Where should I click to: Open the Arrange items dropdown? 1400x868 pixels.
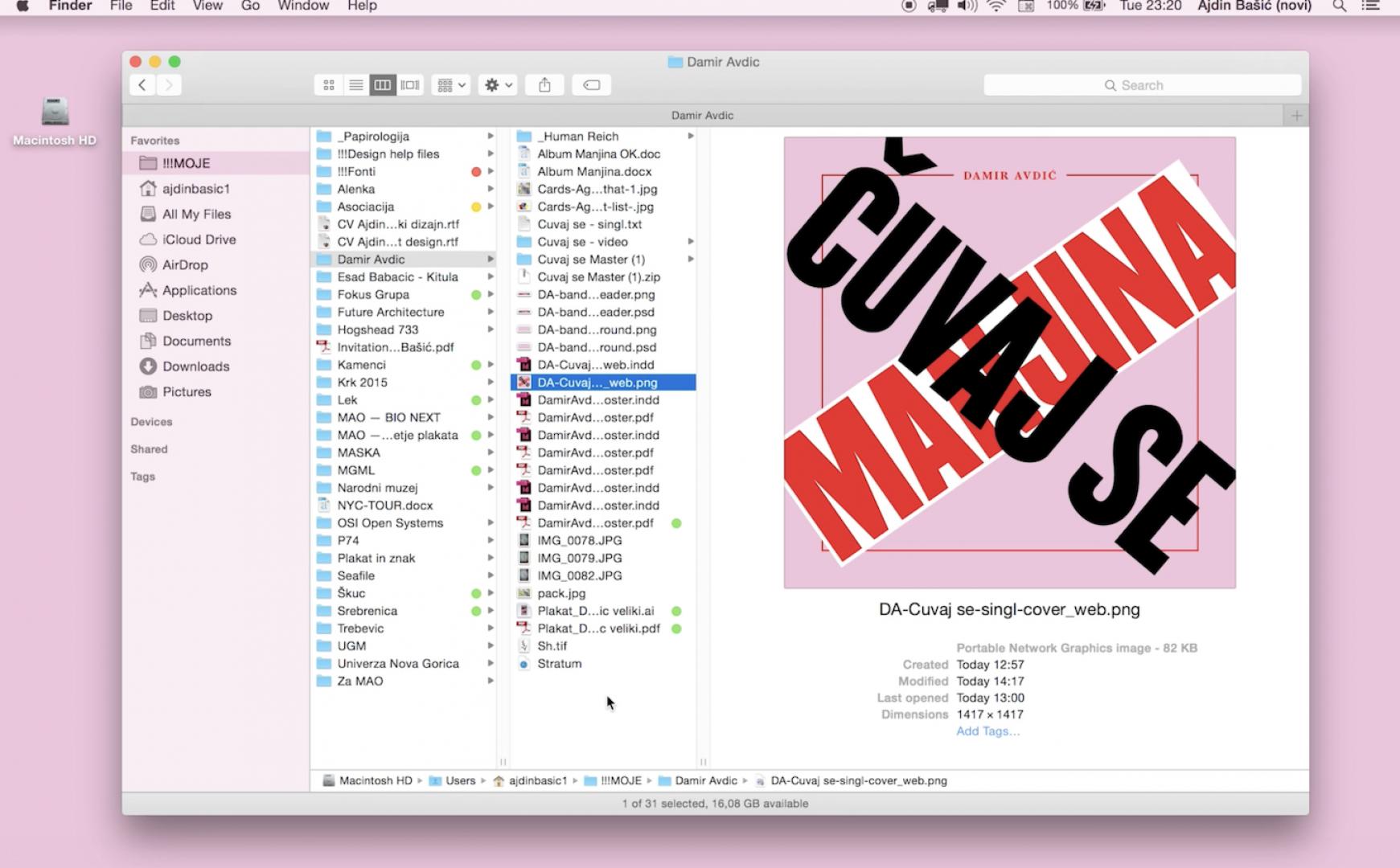[x=450, y=85]
